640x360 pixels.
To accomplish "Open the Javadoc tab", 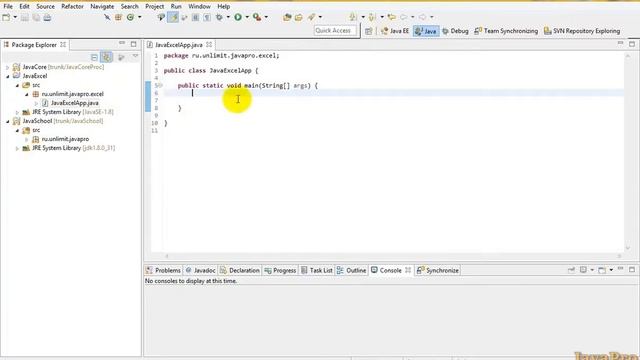I will coord(200,270).
